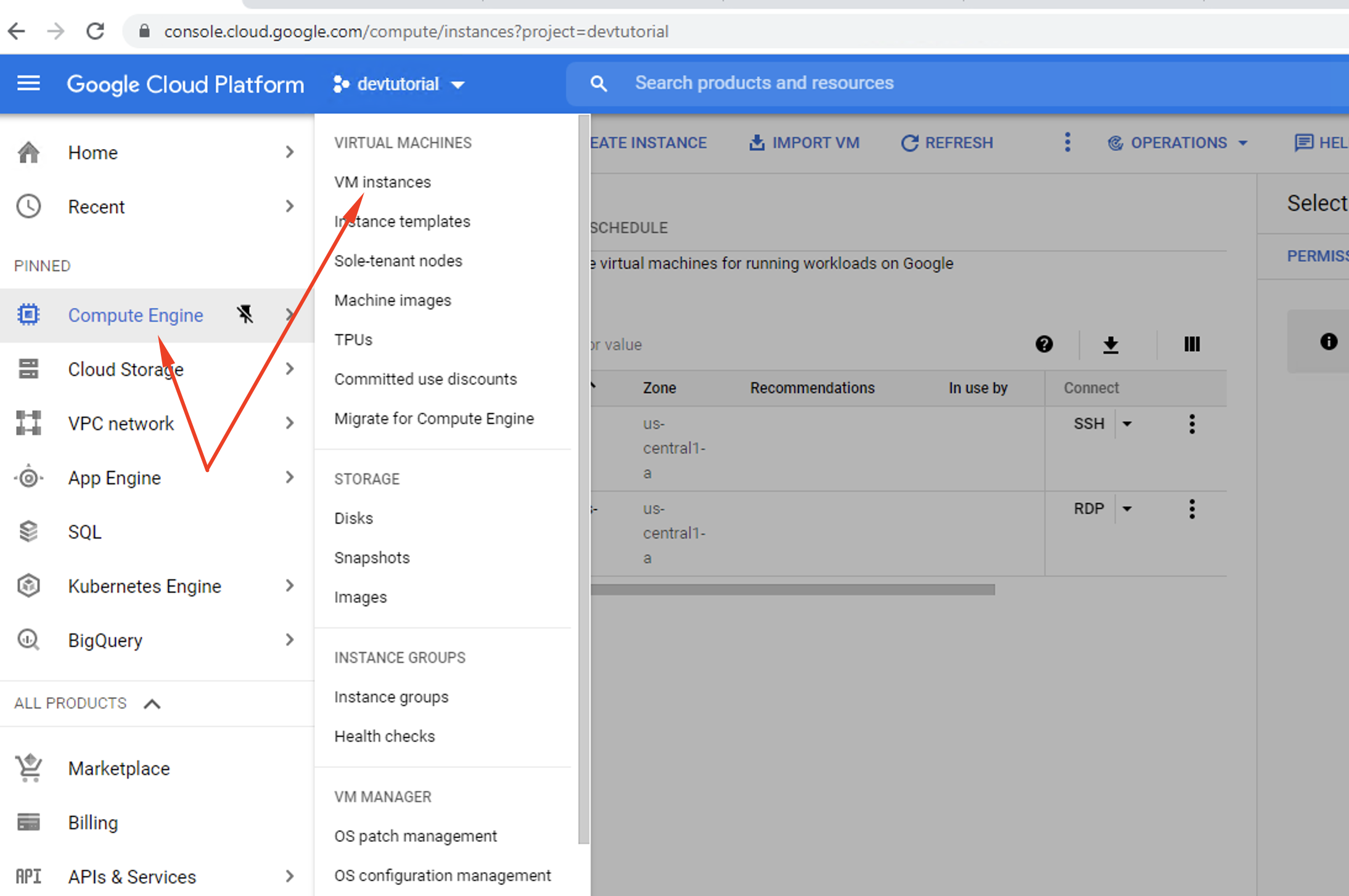Collapse the ALL PRODUCTS section

point(152,704)
